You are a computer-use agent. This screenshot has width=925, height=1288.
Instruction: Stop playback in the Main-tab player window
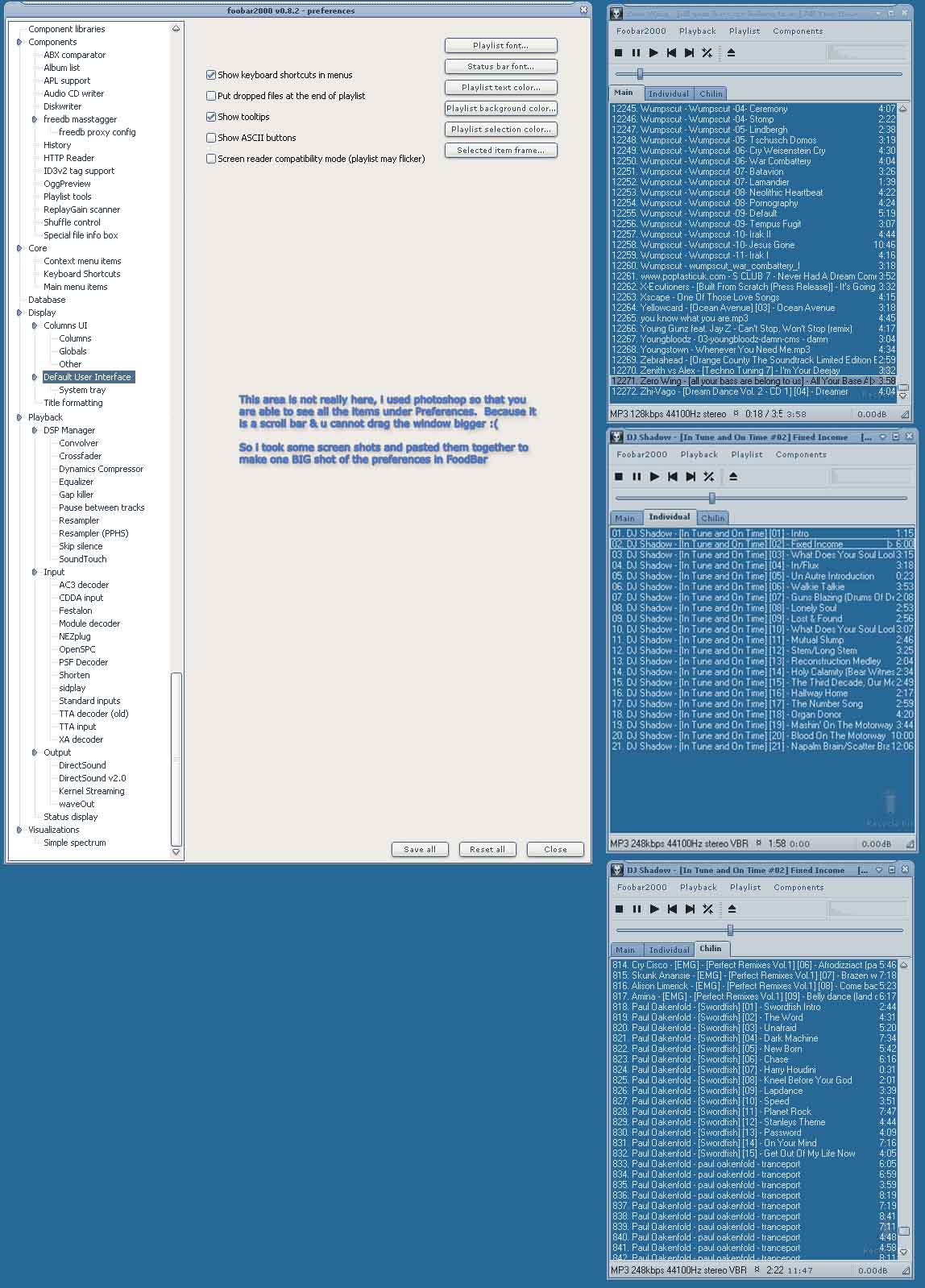618,53
